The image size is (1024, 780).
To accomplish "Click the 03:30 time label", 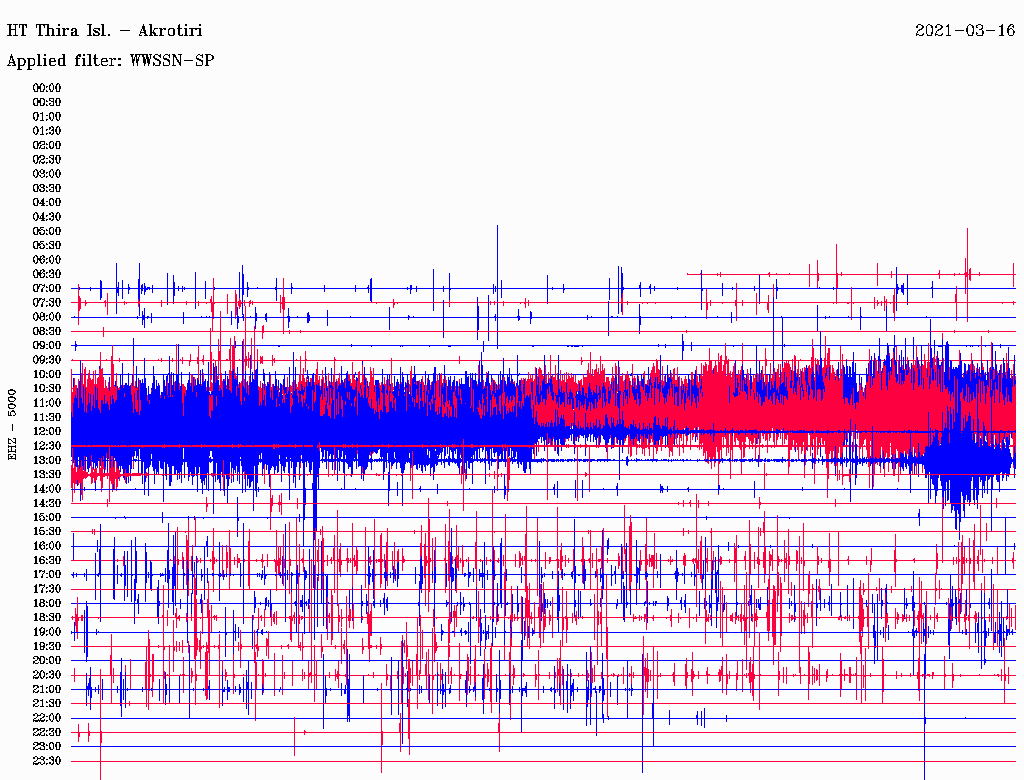I will pos(47,188).
